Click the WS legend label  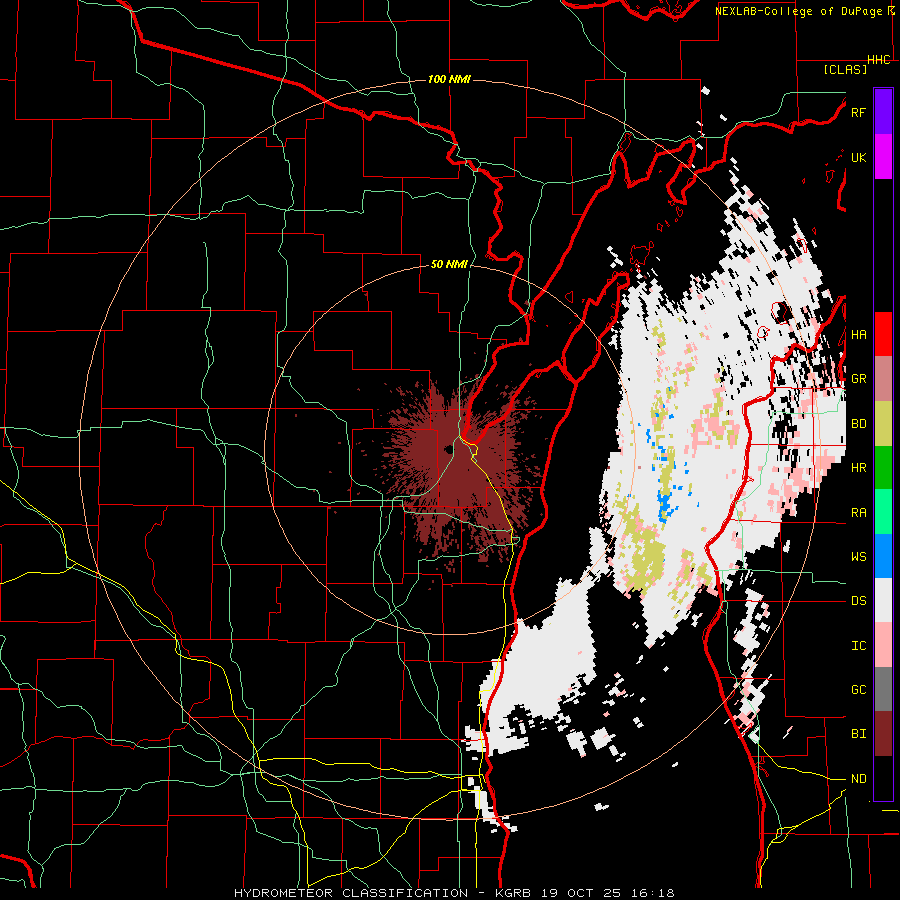tap(858, 557)
